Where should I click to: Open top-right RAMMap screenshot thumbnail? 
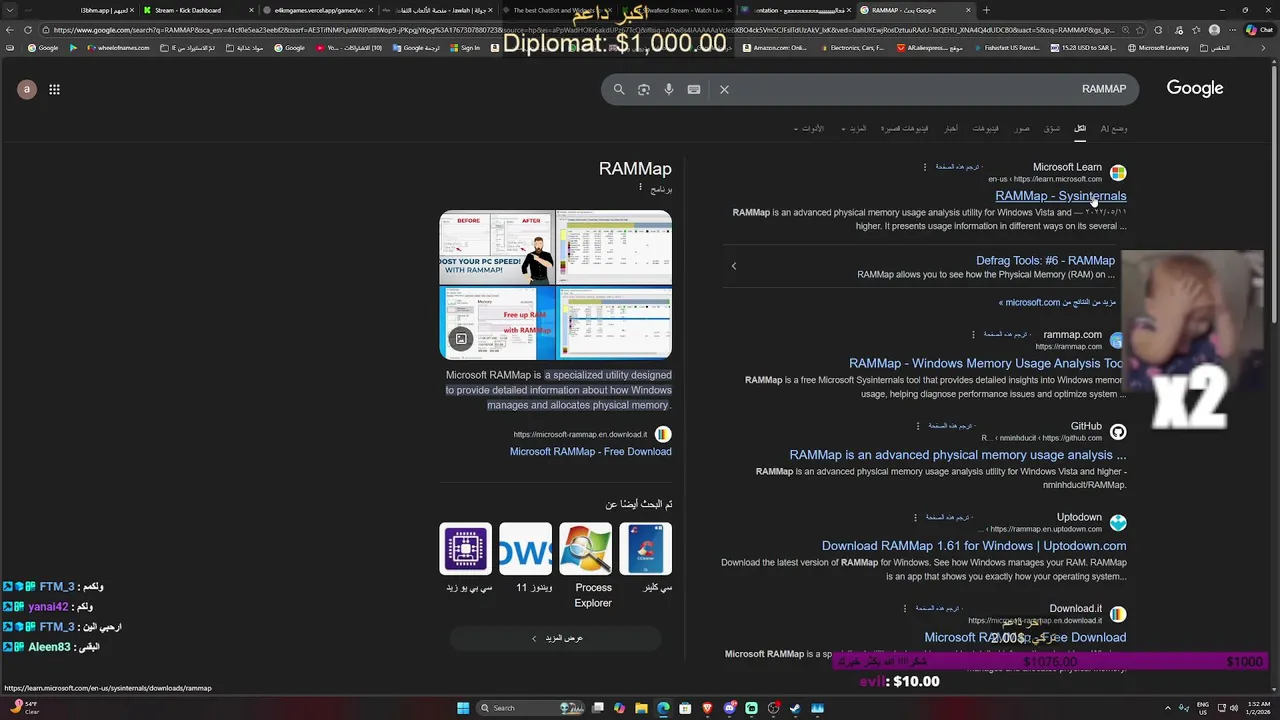tap(615, 248)
